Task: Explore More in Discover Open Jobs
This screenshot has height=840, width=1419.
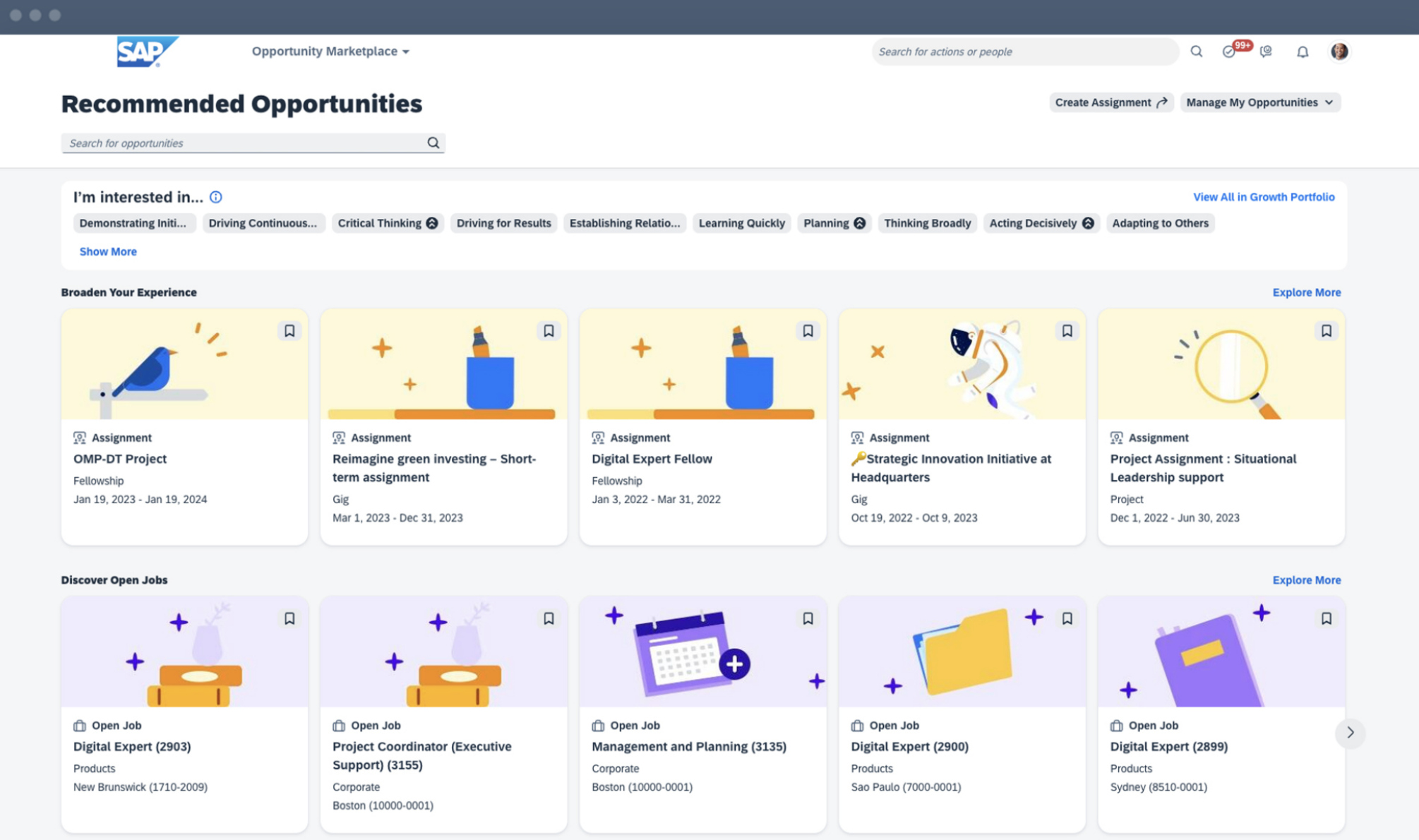Action: coord(1306,580)
